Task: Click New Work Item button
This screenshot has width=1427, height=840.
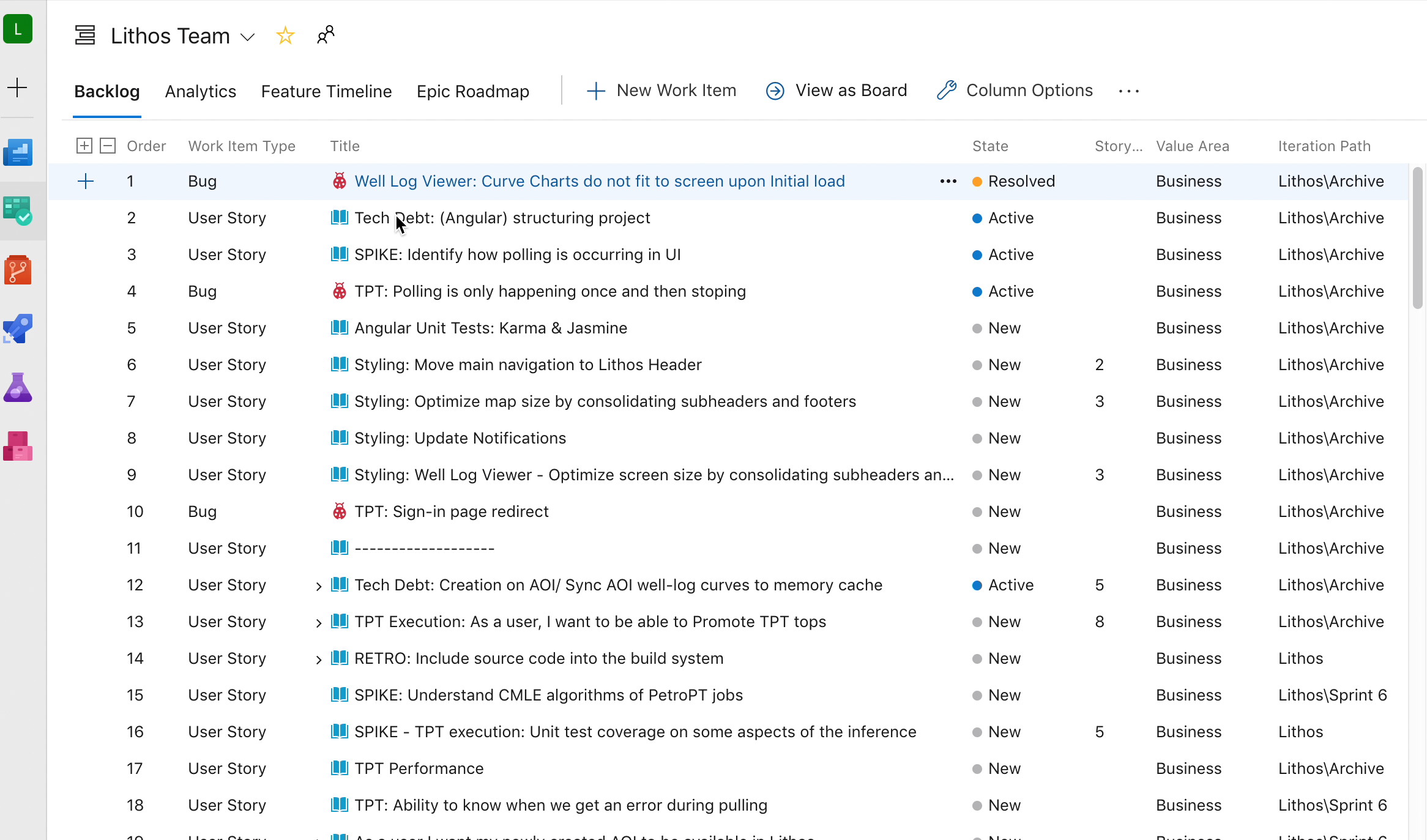Action: coord(661,91)
